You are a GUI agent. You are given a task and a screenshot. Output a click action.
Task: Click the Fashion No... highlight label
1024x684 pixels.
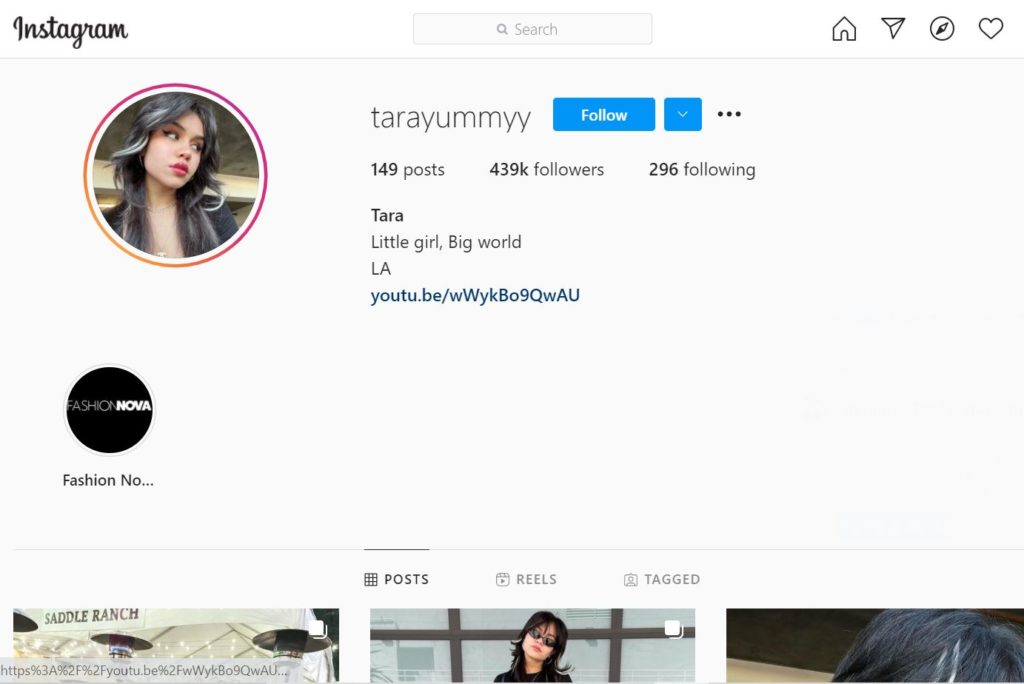click(108, 480)
